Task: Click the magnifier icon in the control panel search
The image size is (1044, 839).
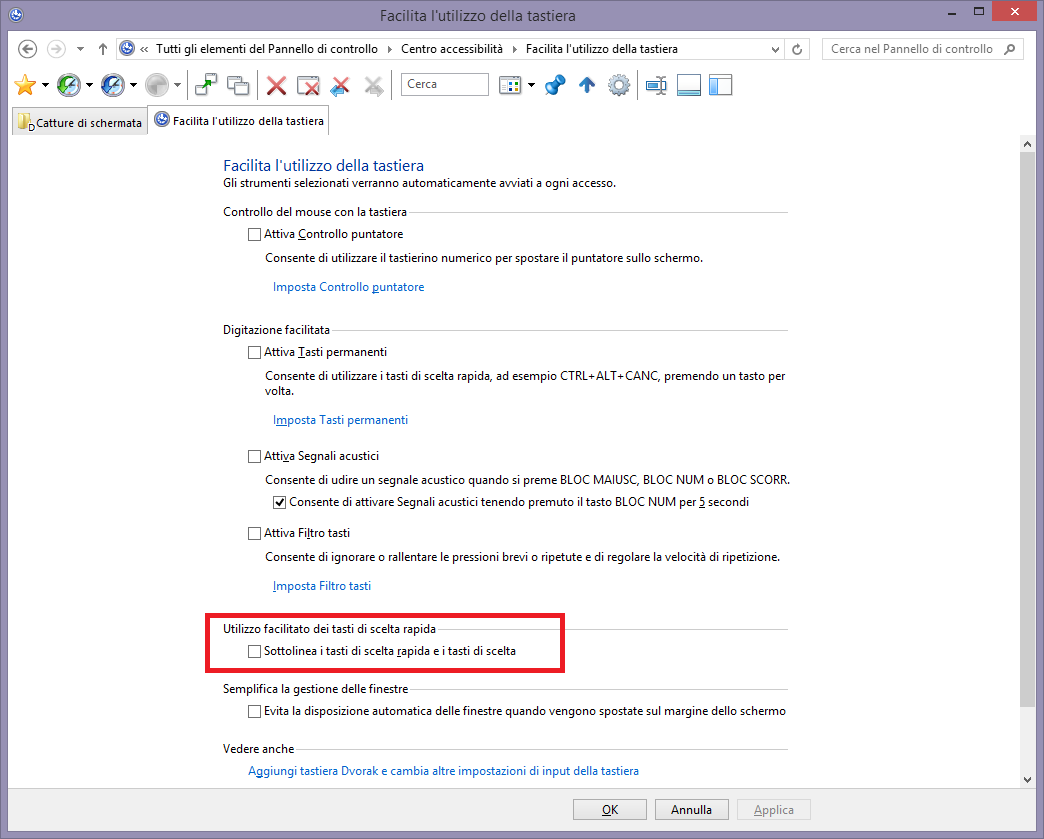Action: click(x=1010, y=49)
